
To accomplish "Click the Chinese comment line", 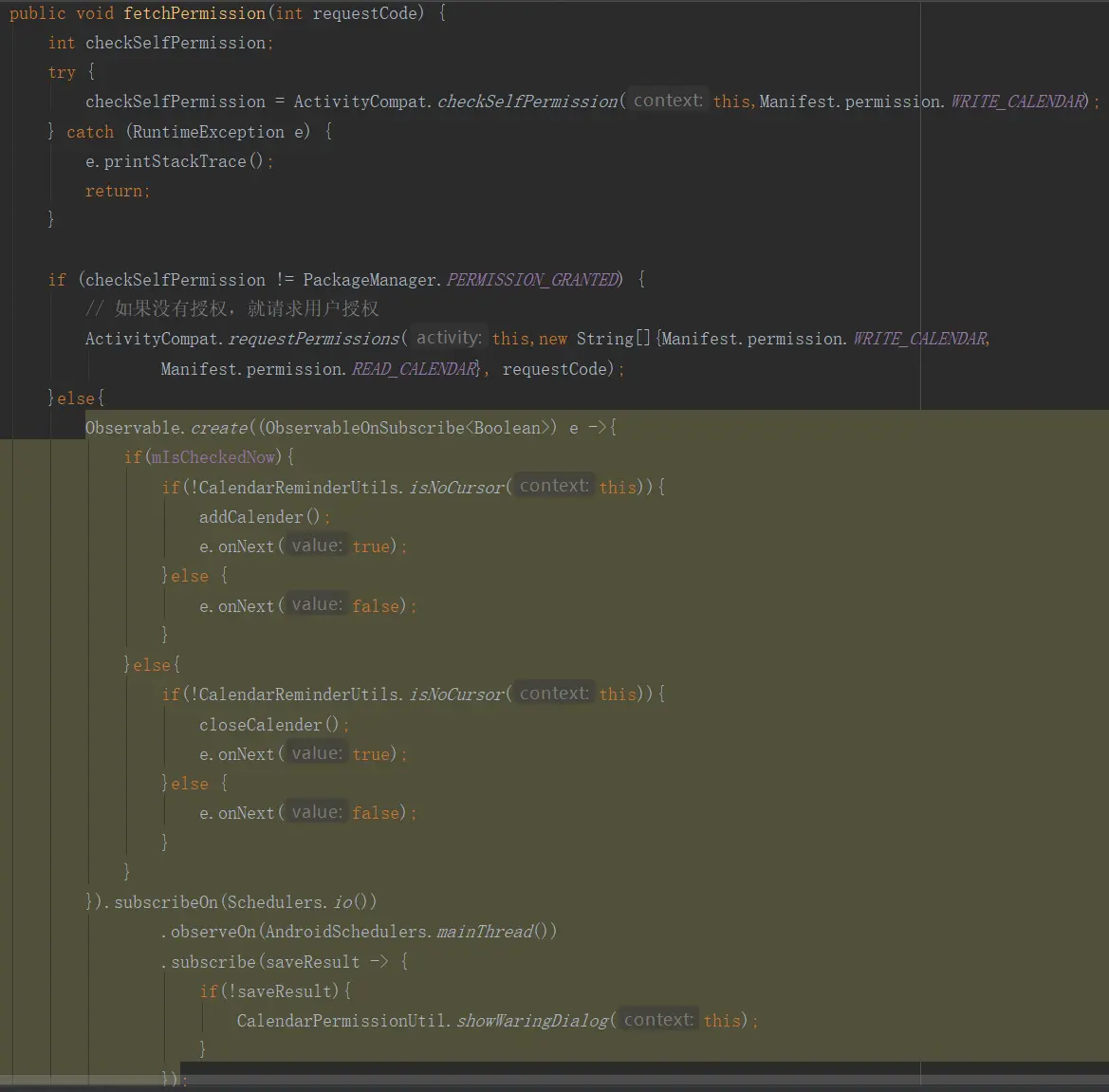I will pos(232,309).
